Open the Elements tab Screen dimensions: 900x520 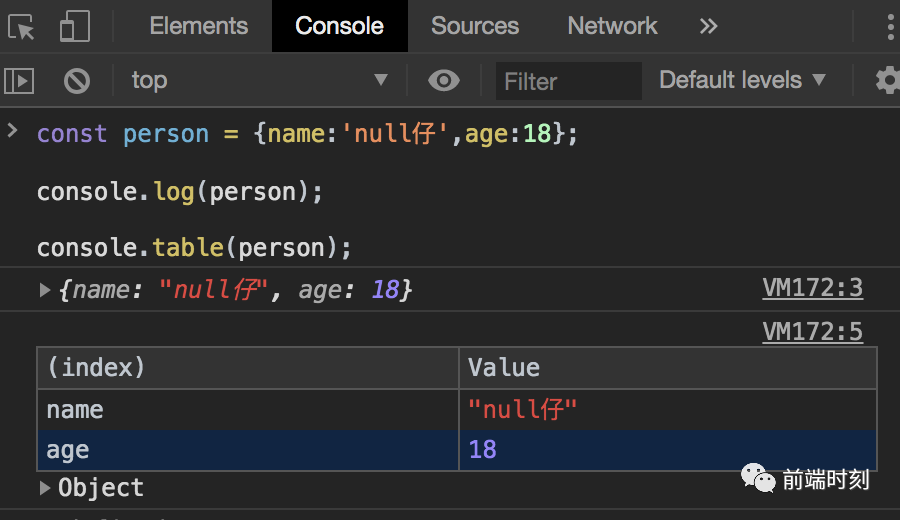[199, 26]
